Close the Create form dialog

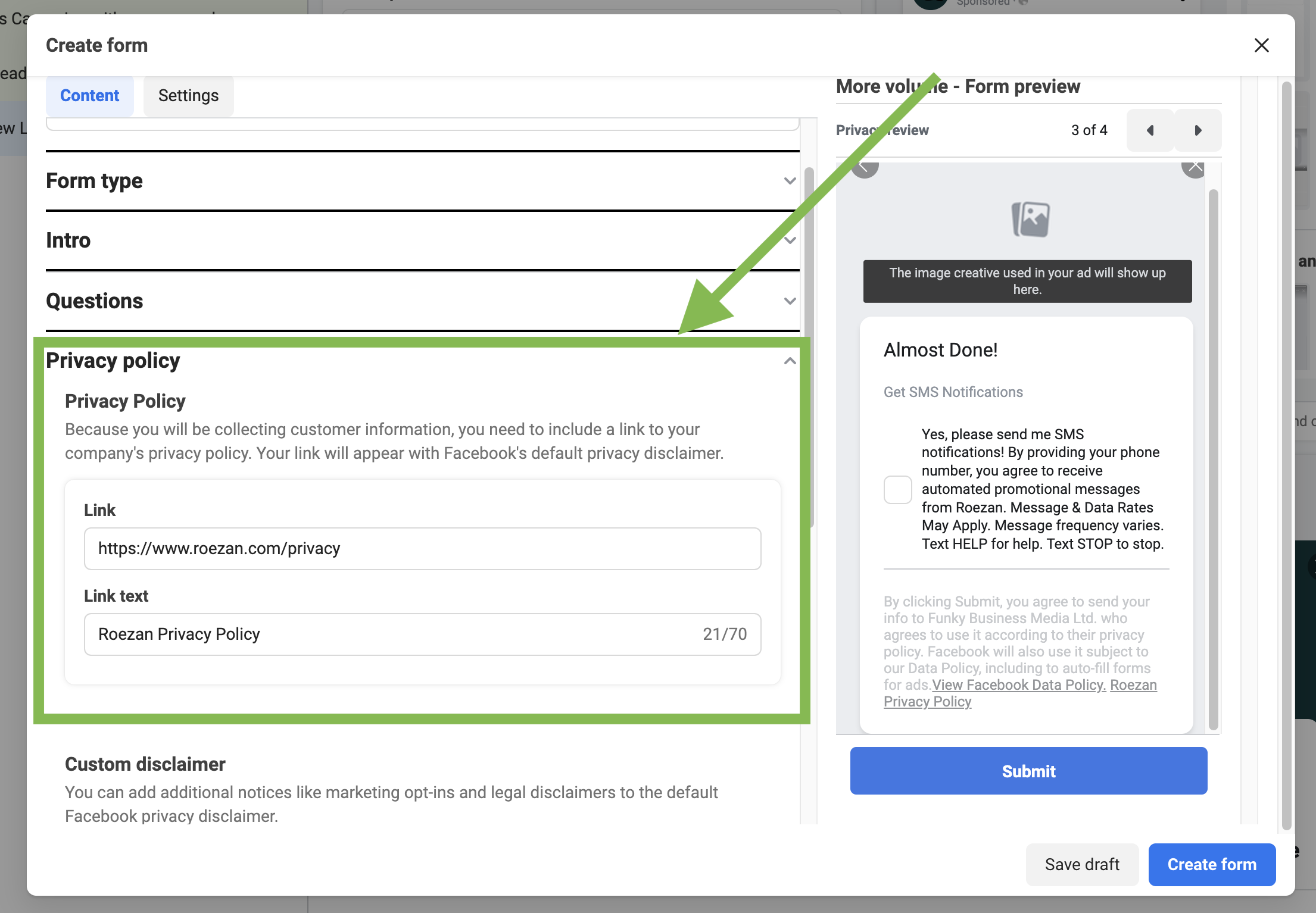tap(1261, 45)
